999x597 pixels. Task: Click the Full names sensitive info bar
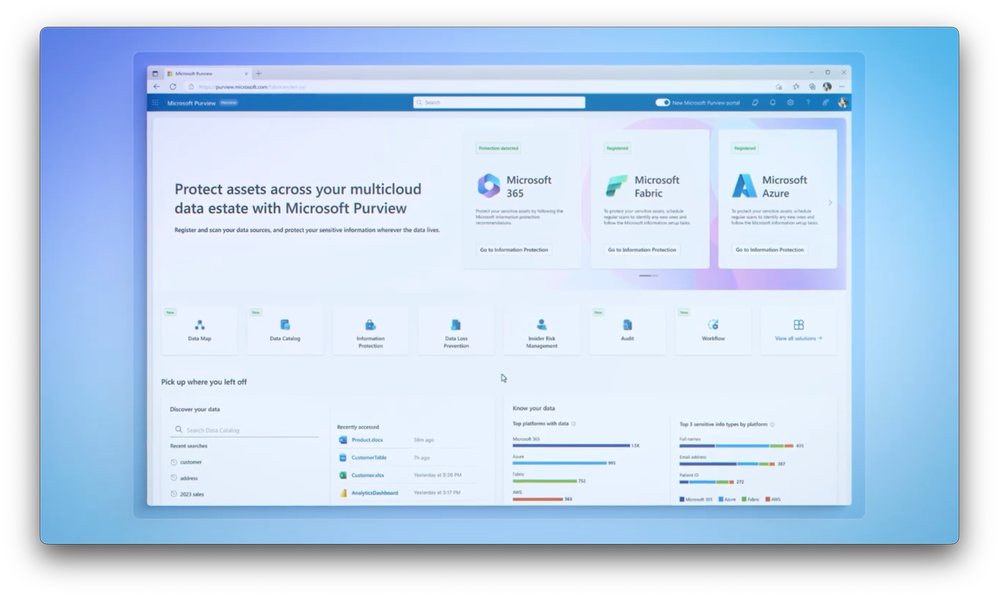736,446
